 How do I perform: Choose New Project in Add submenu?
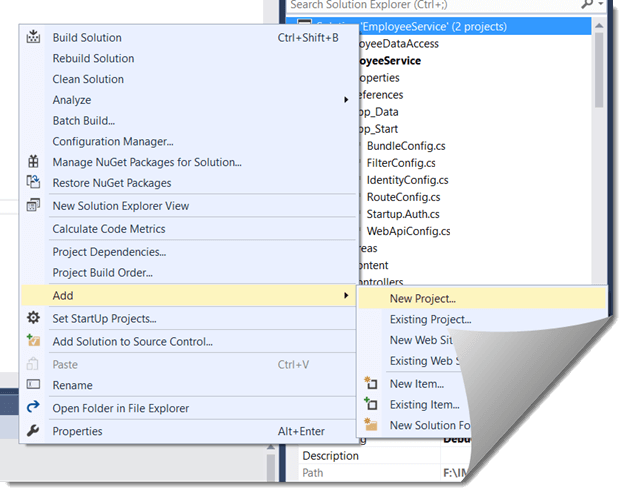pos(482,298)
